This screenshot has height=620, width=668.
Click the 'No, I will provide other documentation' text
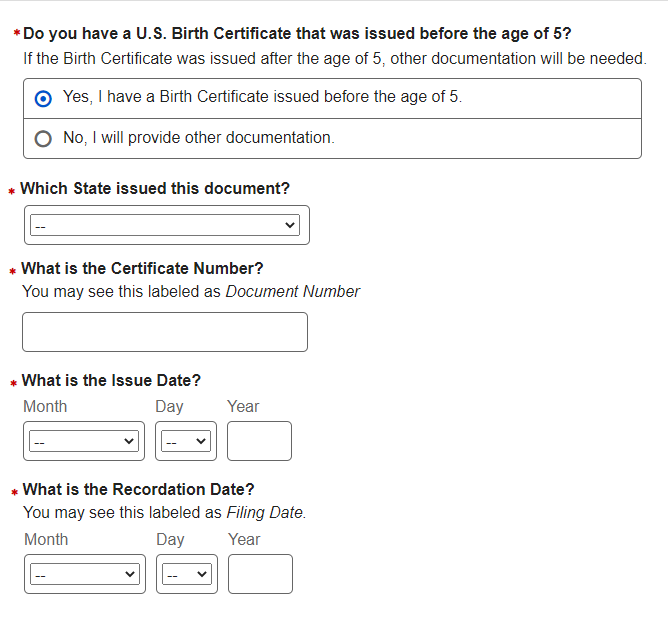coord(198,138)
